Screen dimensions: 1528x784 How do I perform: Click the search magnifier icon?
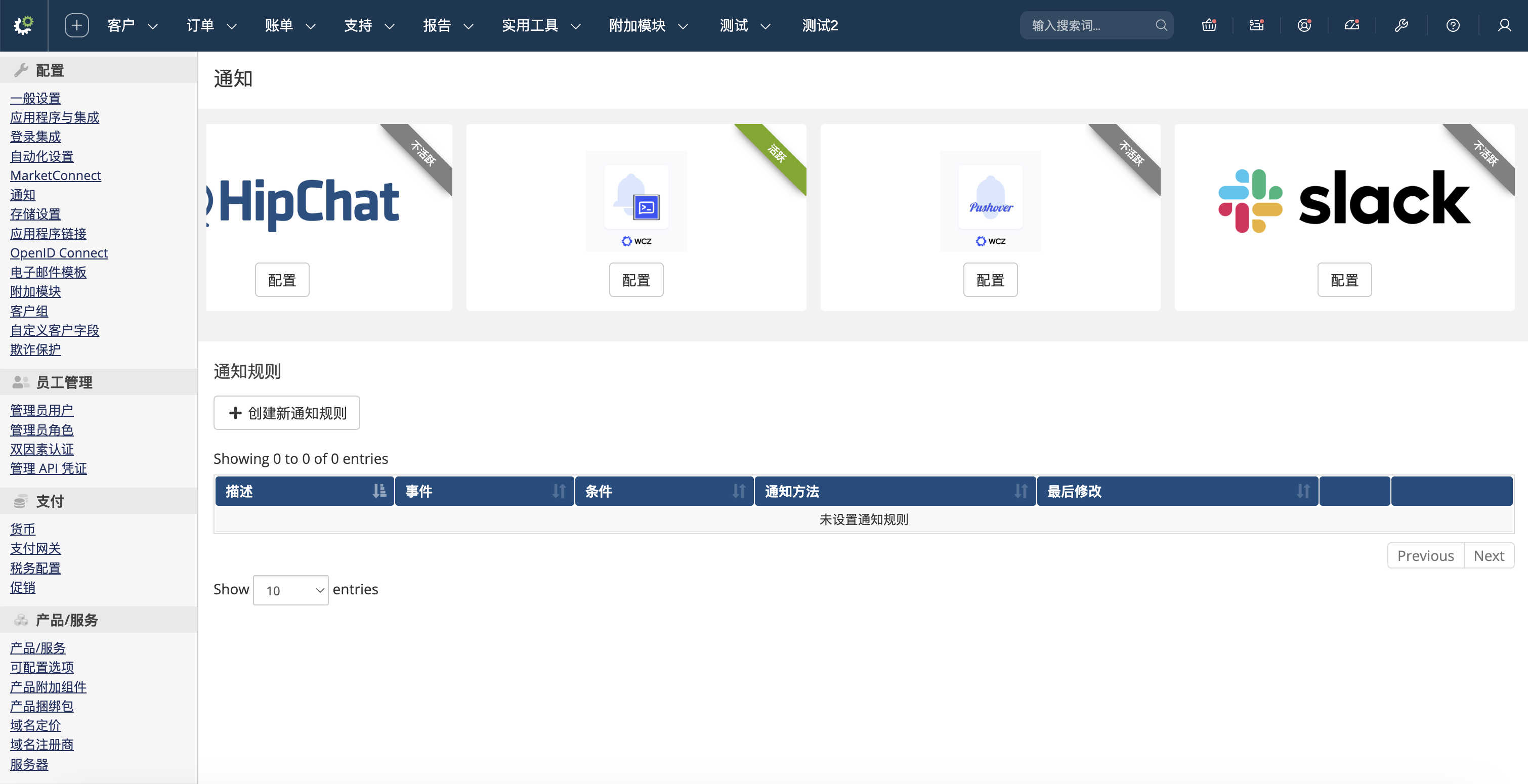point(1161,25)
